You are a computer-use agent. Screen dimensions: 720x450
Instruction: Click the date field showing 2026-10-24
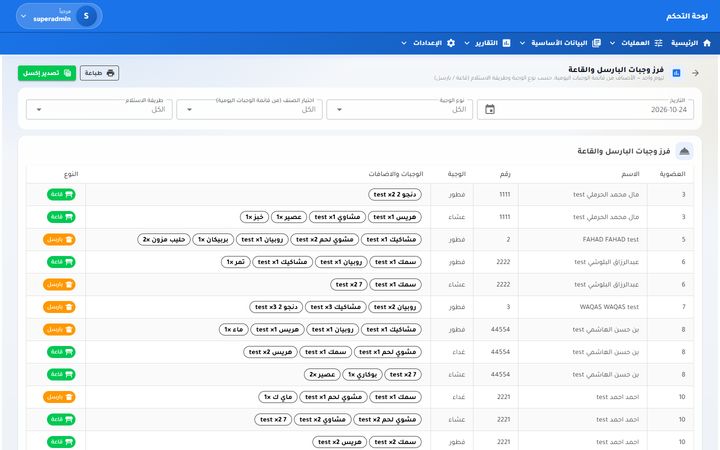[x=585, y=109]
